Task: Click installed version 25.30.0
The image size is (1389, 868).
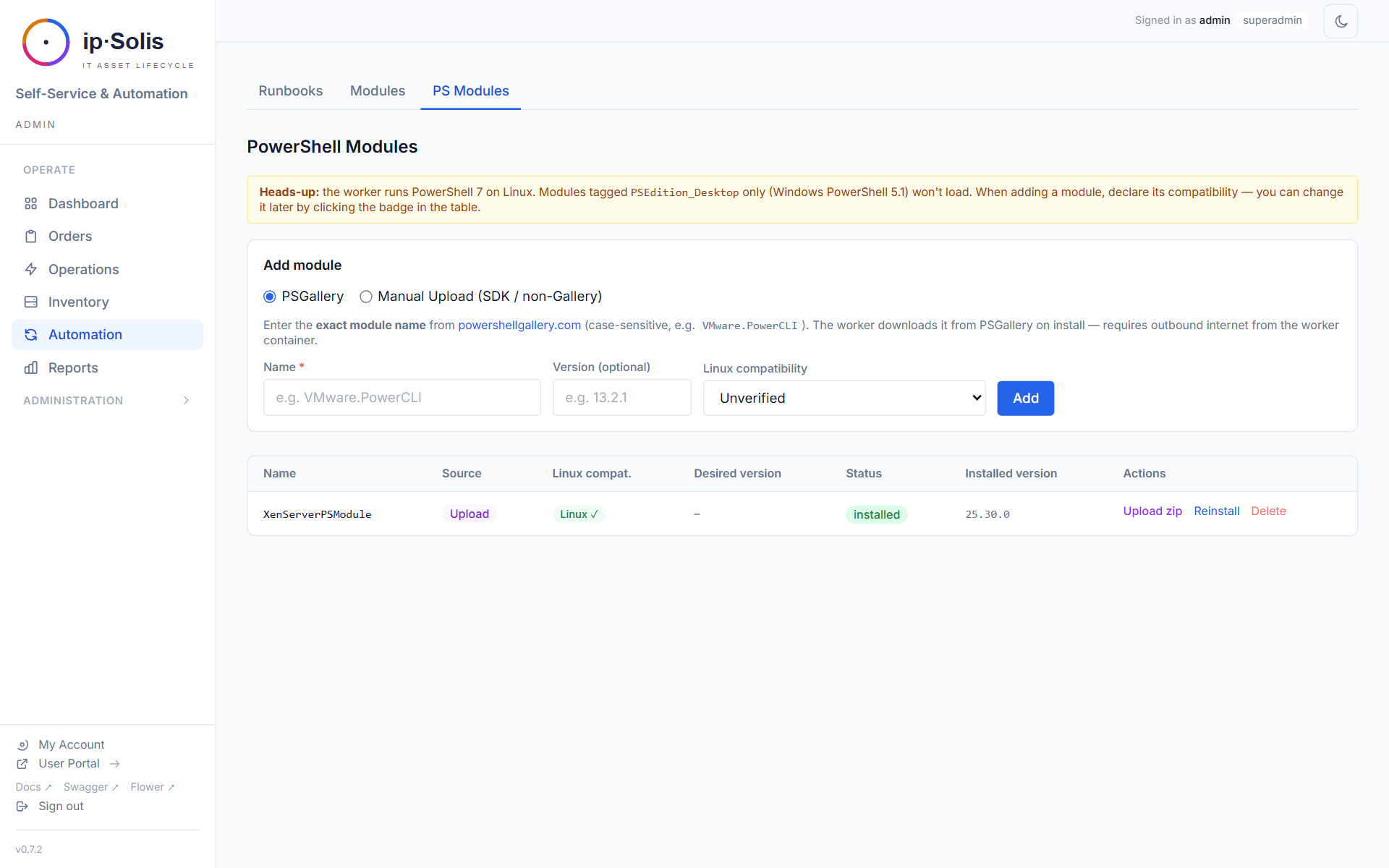Action: click(x=987, y=514)
